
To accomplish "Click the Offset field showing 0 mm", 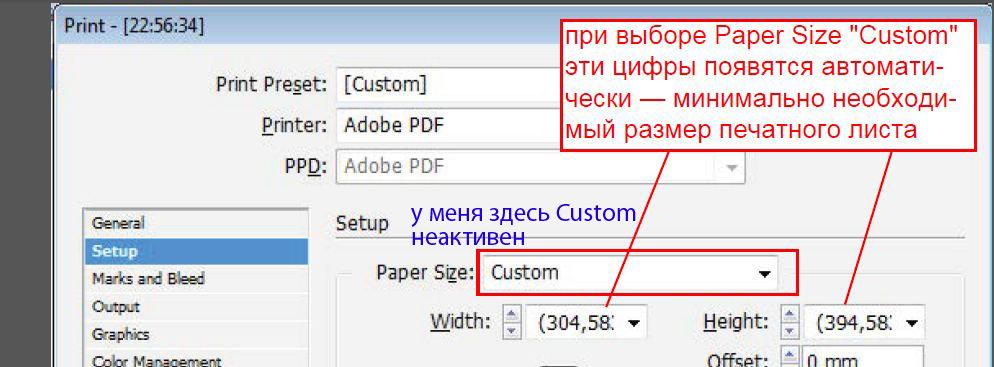I will pos(863,357).
